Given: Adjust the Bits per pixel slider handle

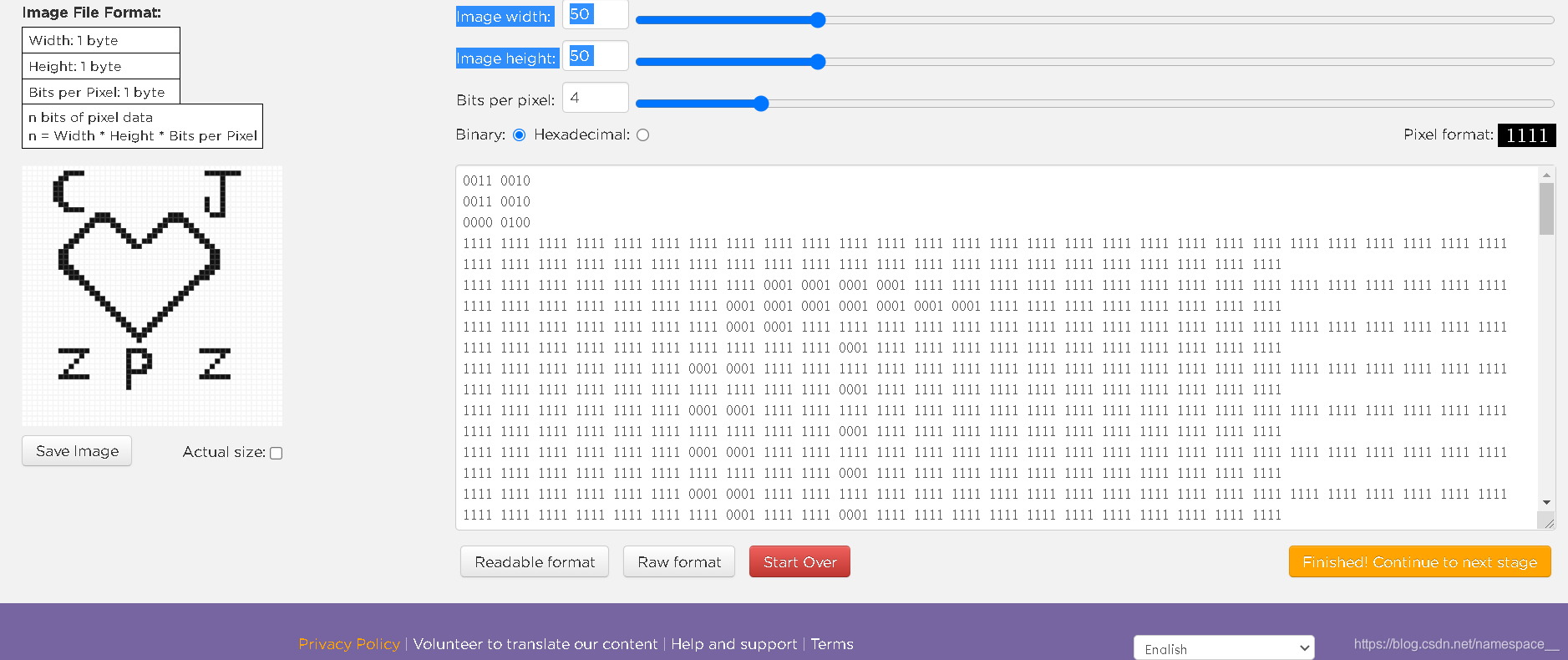Looking at the screenshot, I should click(x=760, y=104).
